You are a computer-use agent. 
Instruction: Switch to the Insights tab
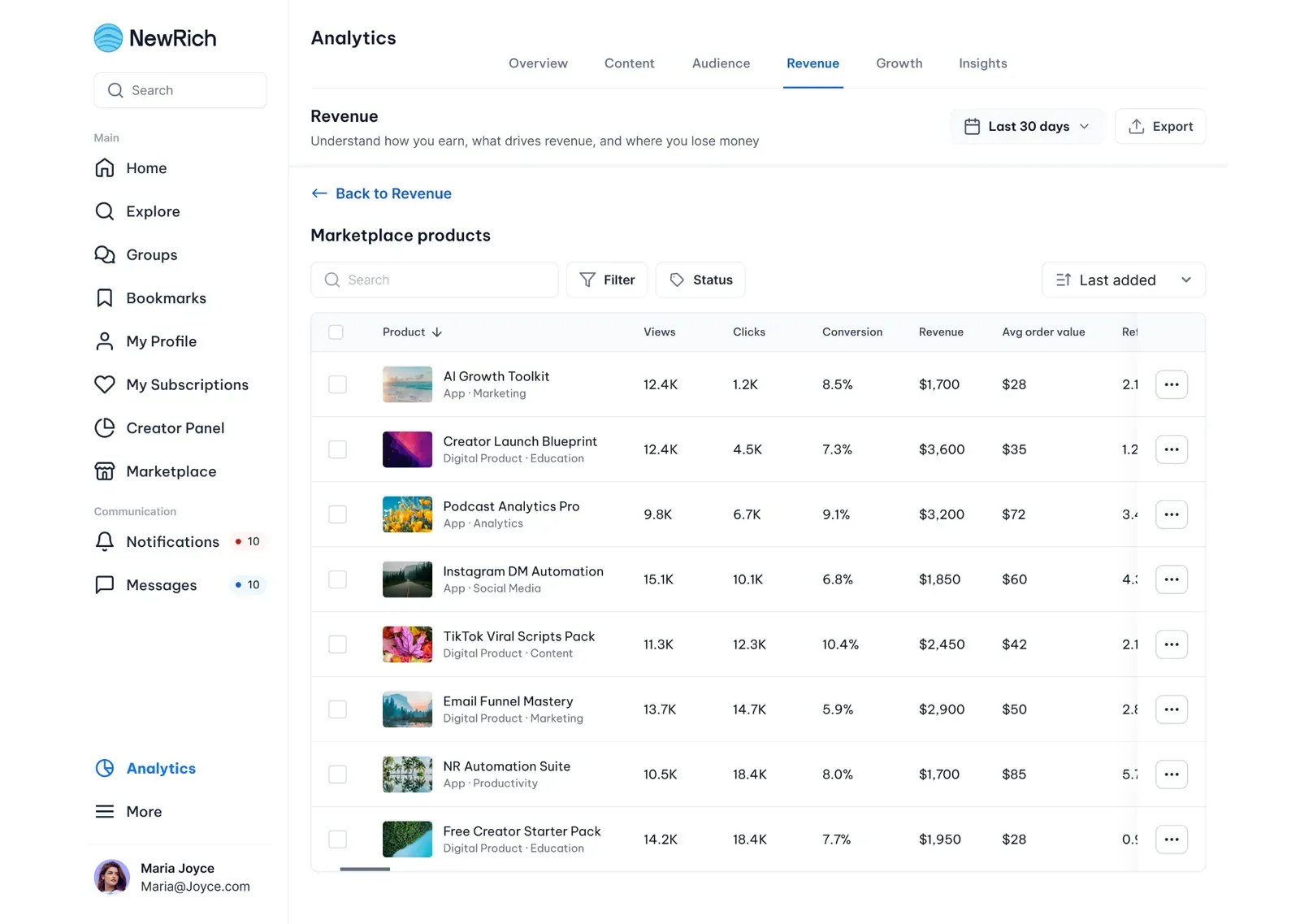click(982, 63)
